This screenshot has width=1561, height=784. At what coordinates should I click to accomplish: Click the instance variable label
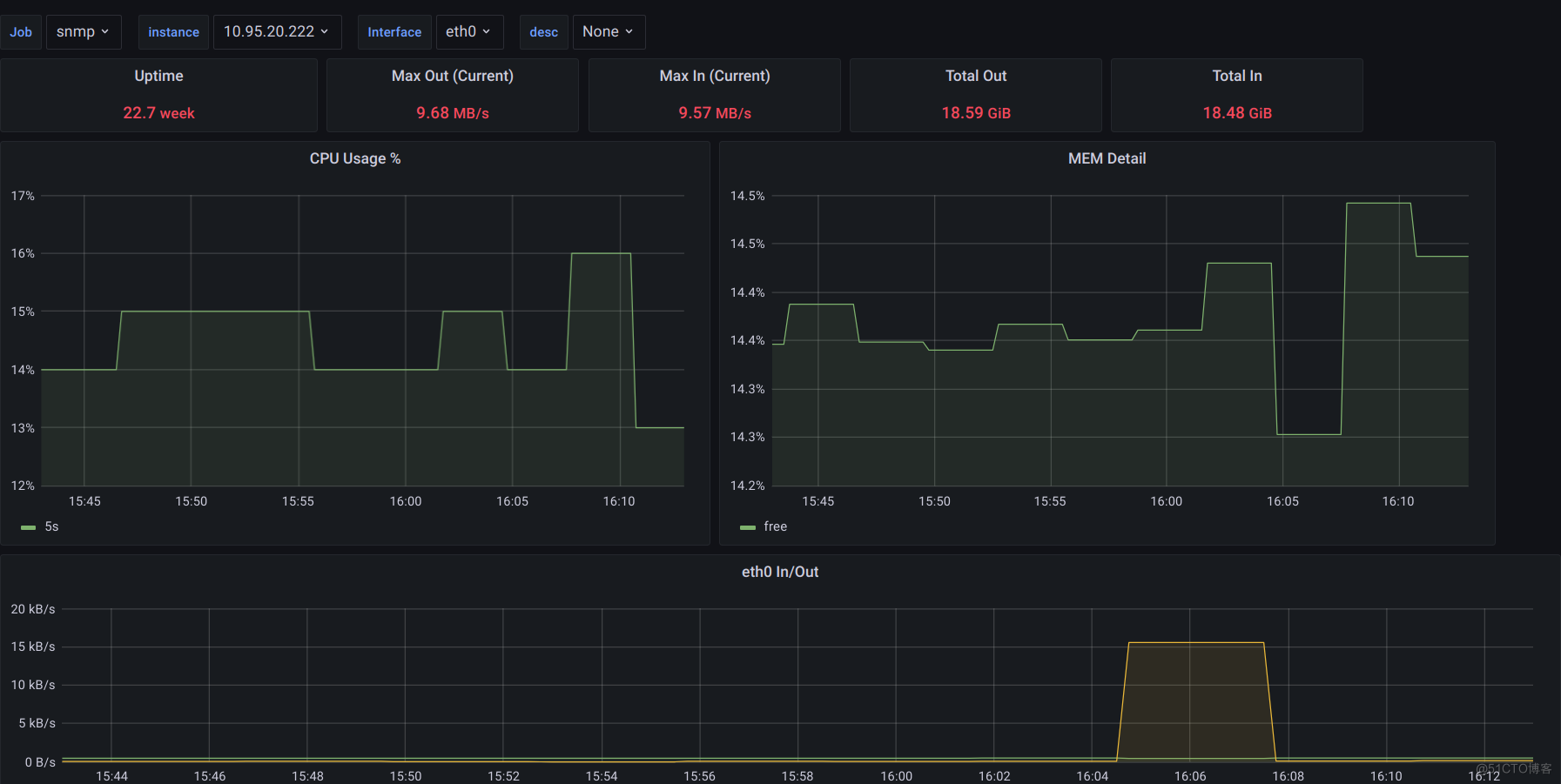[173, 32]
